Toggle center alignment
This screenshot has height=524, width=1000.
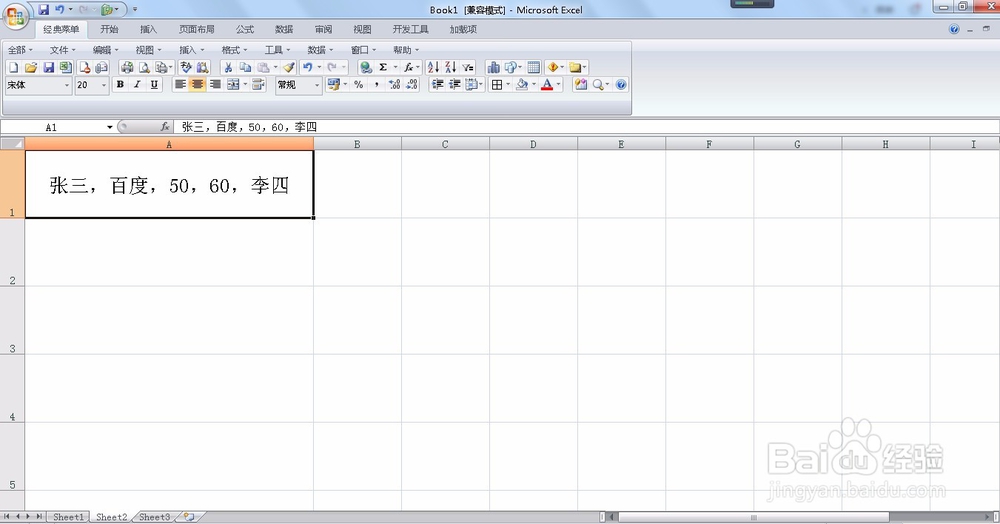[198, 84]
